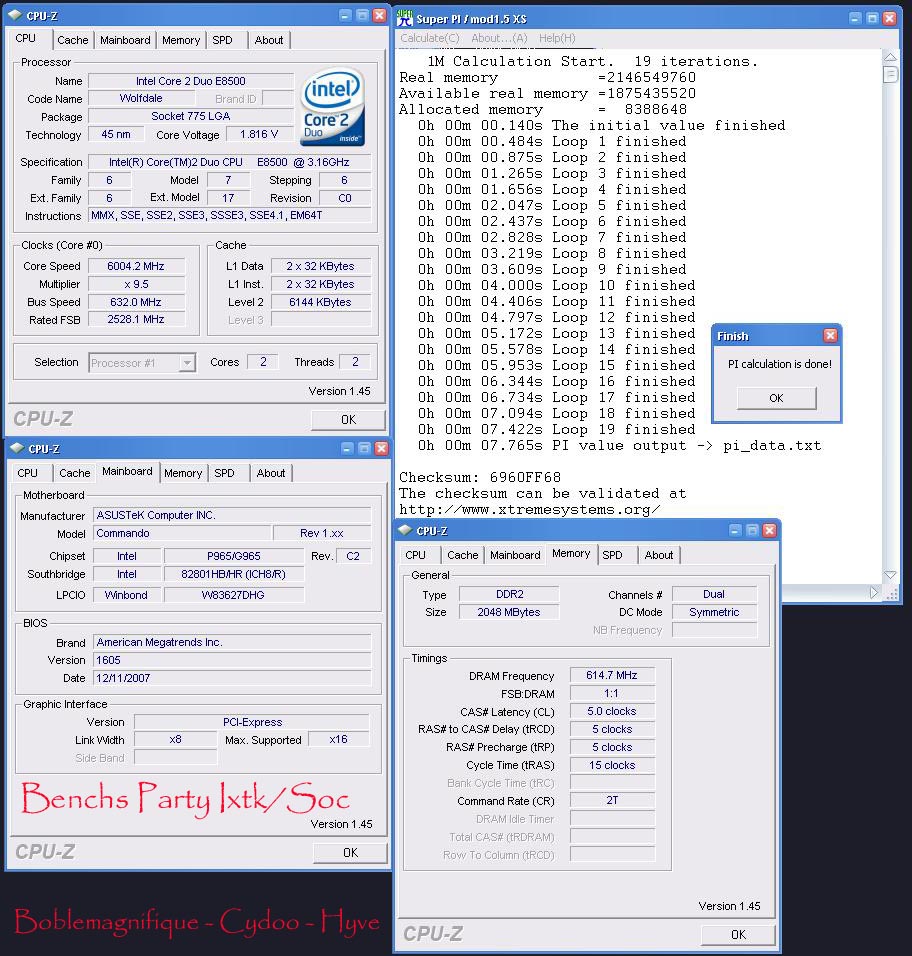Open SPD tab in Memory CPU-Z window
912x956 pixels.
(613, 555)
